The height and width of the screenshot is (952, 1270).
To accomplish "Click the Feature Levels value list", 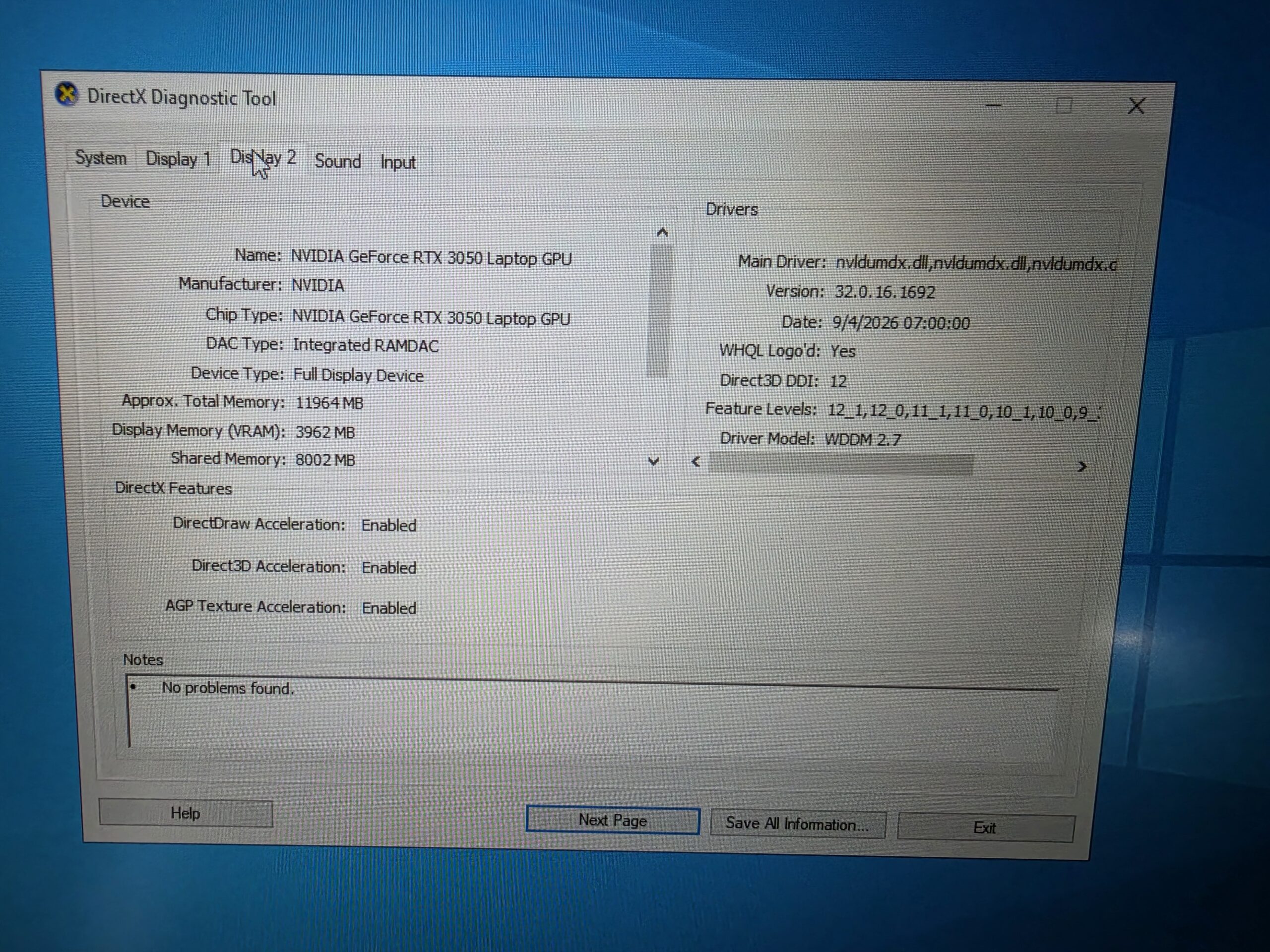I will click(963, 412).
